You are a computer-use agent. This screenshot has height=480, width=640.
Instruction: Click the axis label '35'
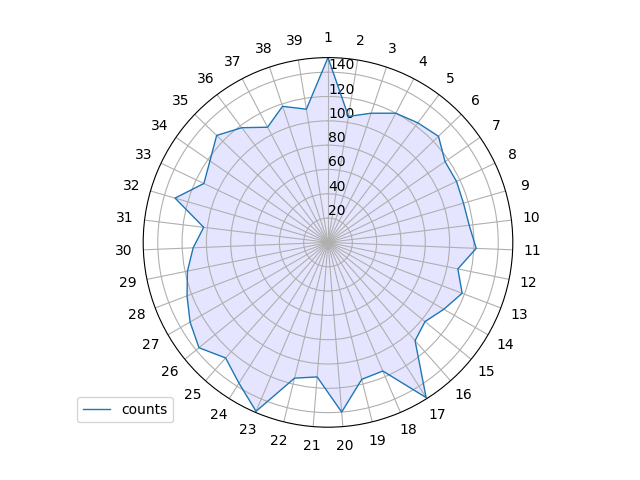[x=180, y=100]
